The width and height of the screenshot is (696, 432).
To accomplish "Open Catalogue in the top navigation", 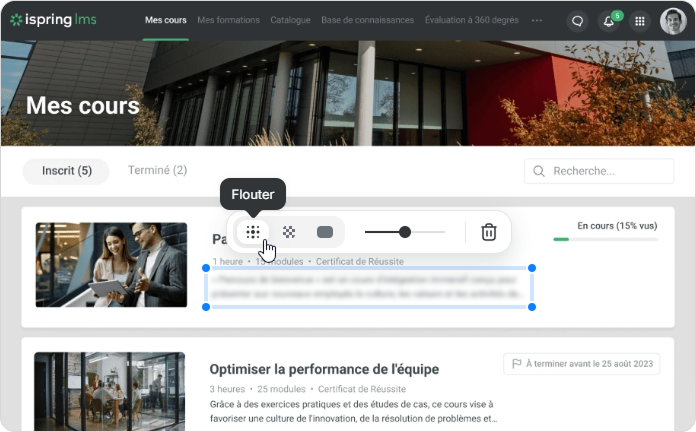I will point(290,20).
